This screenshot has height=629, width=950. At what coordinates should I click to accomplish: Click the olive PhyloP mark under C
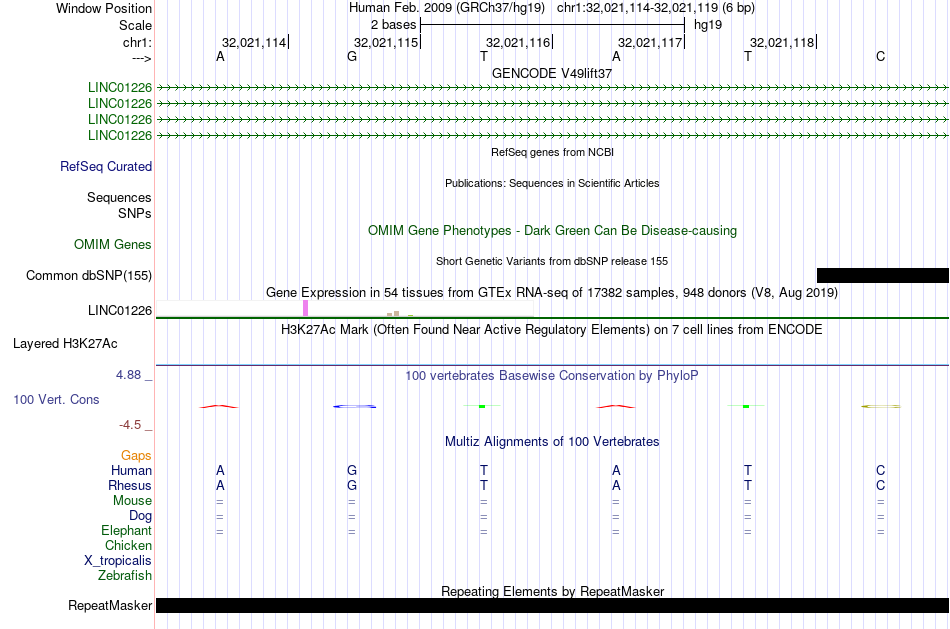pos(881,406)
